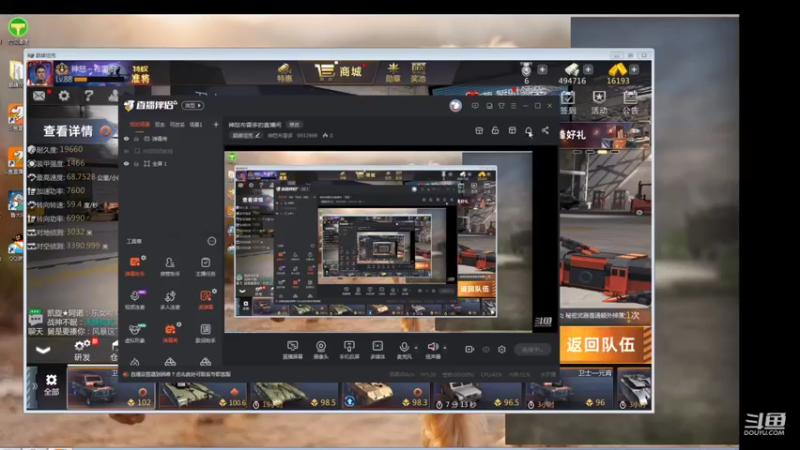Open the settings gear beside start-stream button
This screenshot has height=450, width=800.
(502, 349)
